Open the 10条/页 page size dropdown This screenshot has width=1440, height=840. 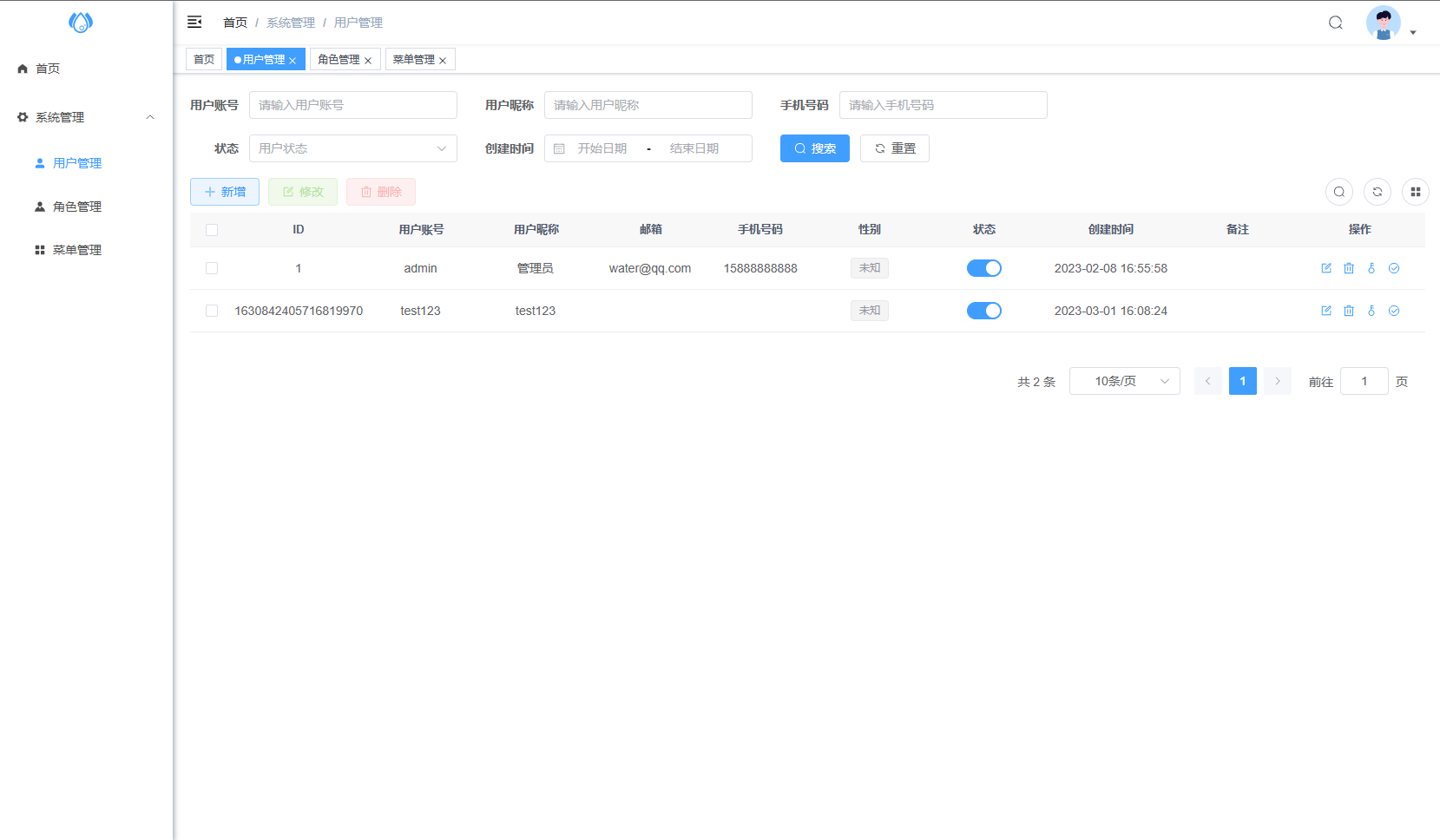tap(1124, 381)
